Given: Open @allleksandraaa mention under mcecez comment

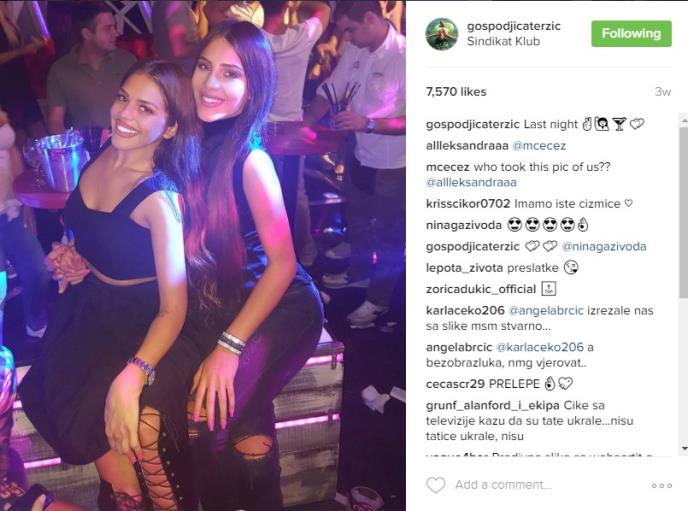Looking at the screenshot, I should coord(471,182).
